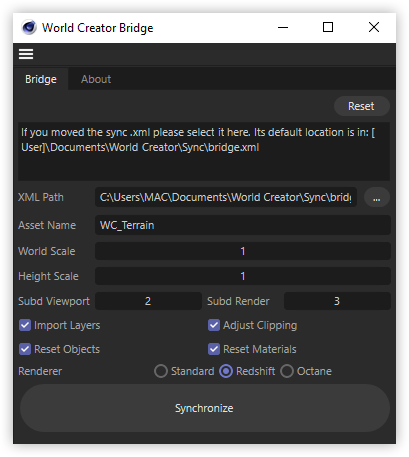Toggle the Adjust Clipping checkbox

(214, 325)
